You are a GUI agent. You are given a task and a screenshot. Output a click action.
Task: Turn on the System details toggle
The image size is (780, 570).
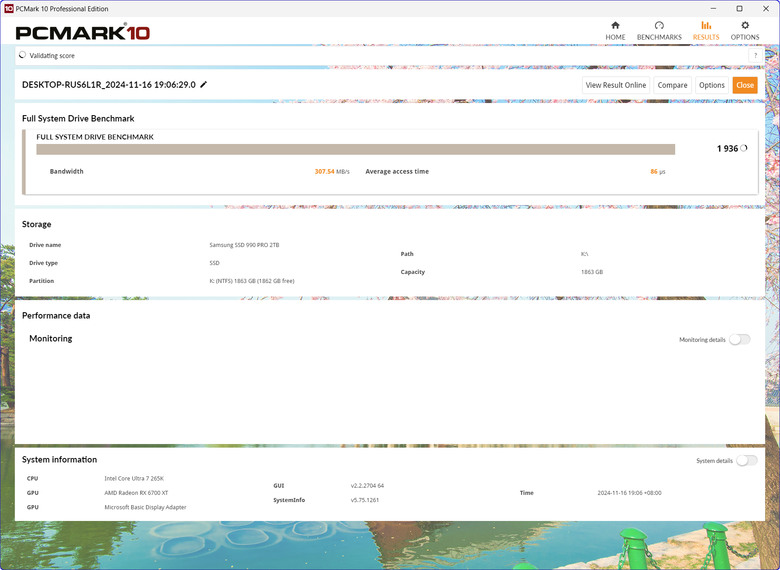(x=747, y=461)
